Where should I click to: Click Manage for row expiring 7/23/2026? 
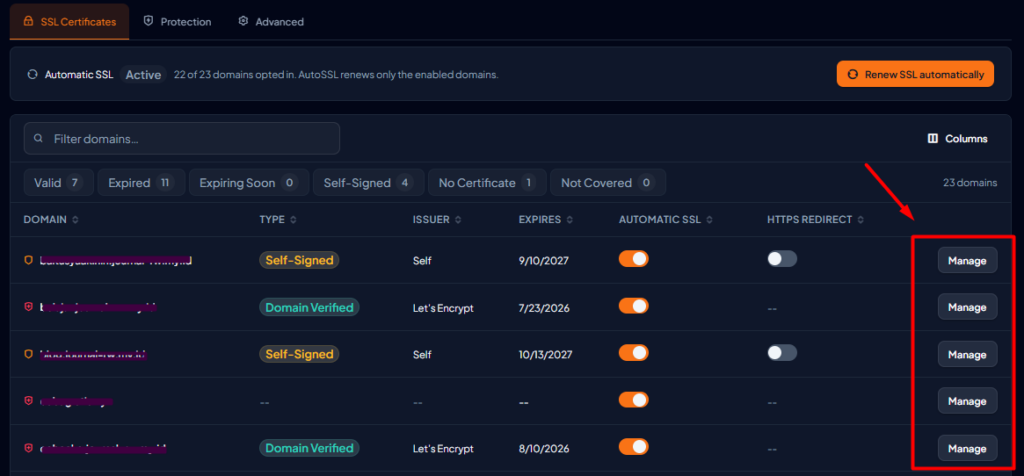pos(967,307)
